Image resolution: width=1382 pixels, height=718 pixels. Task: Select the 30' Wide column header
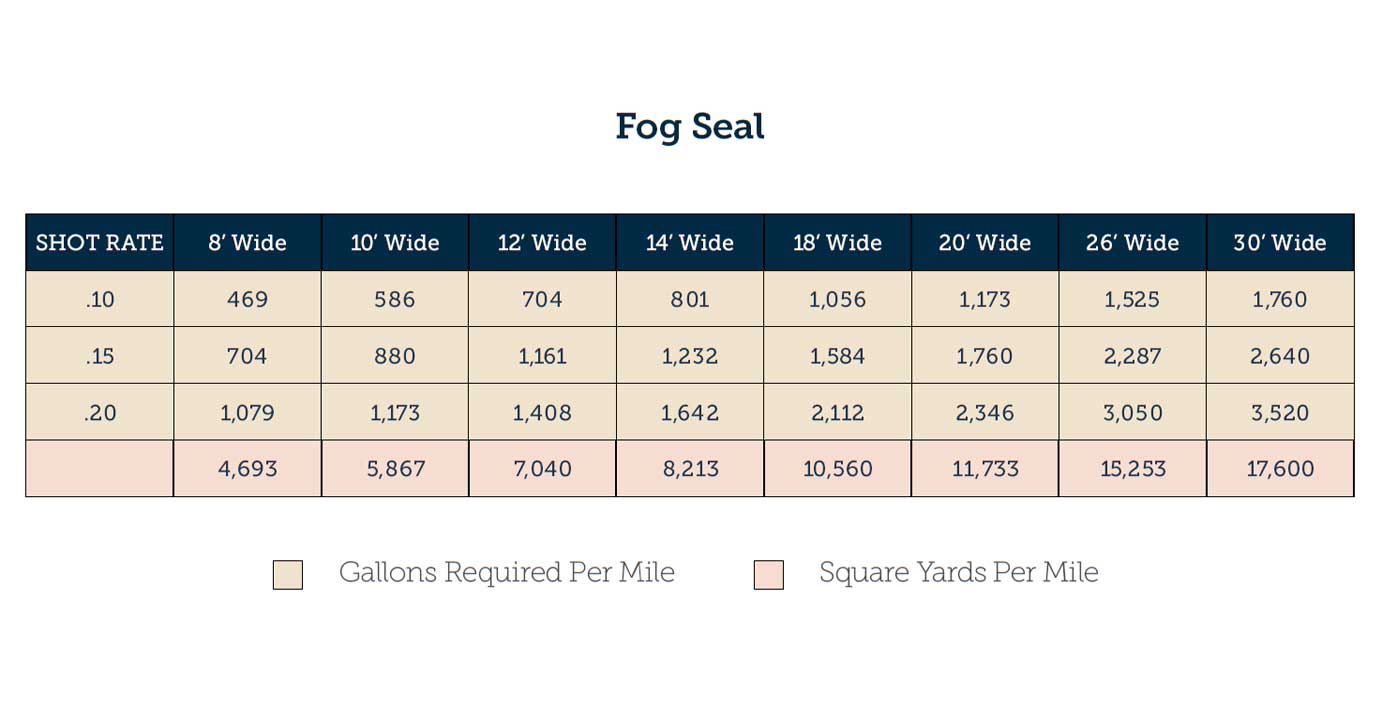[1280, 242]
